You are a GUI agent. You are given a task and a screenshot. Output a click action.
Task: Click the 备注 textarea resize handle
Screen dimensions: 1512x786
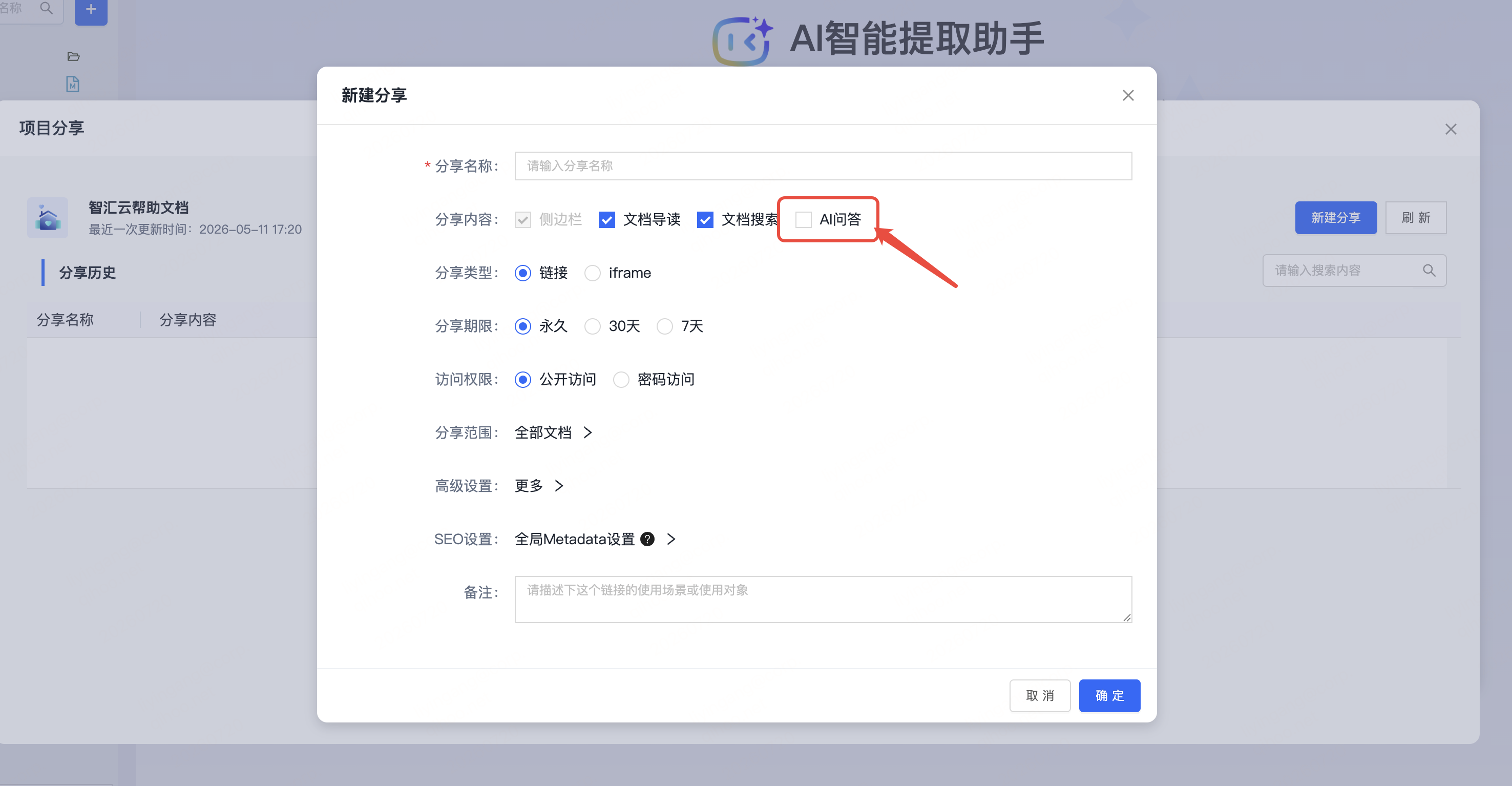[x=1126, y=617]
